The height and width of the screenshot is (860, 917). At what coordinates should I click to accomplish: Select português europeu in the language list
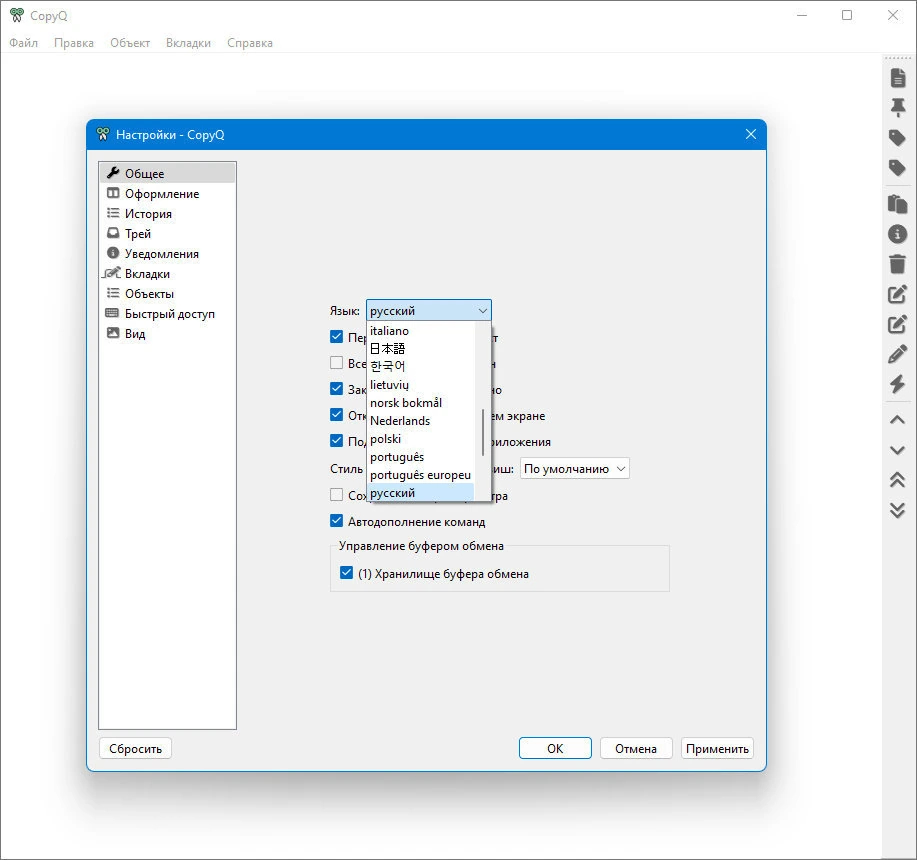coord(420,475)
